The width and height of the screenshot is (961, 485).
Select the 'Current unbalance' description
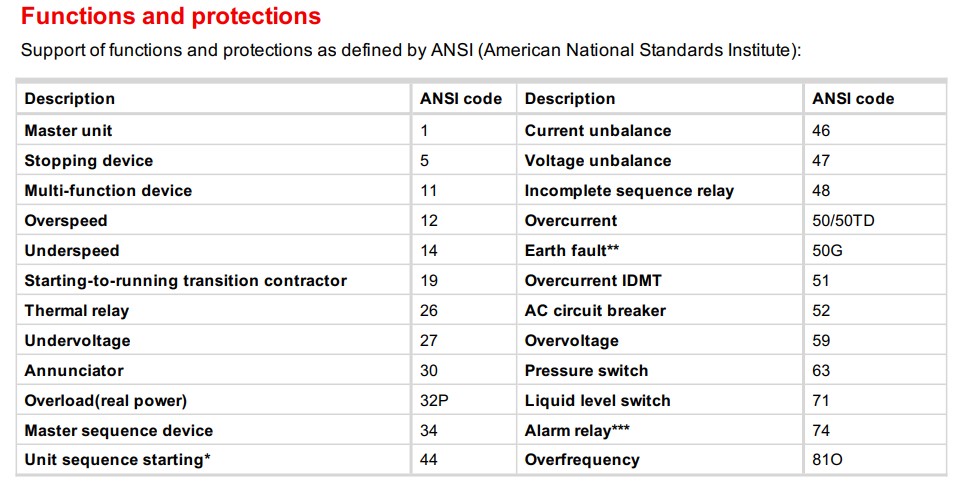(x=598, y=131)
